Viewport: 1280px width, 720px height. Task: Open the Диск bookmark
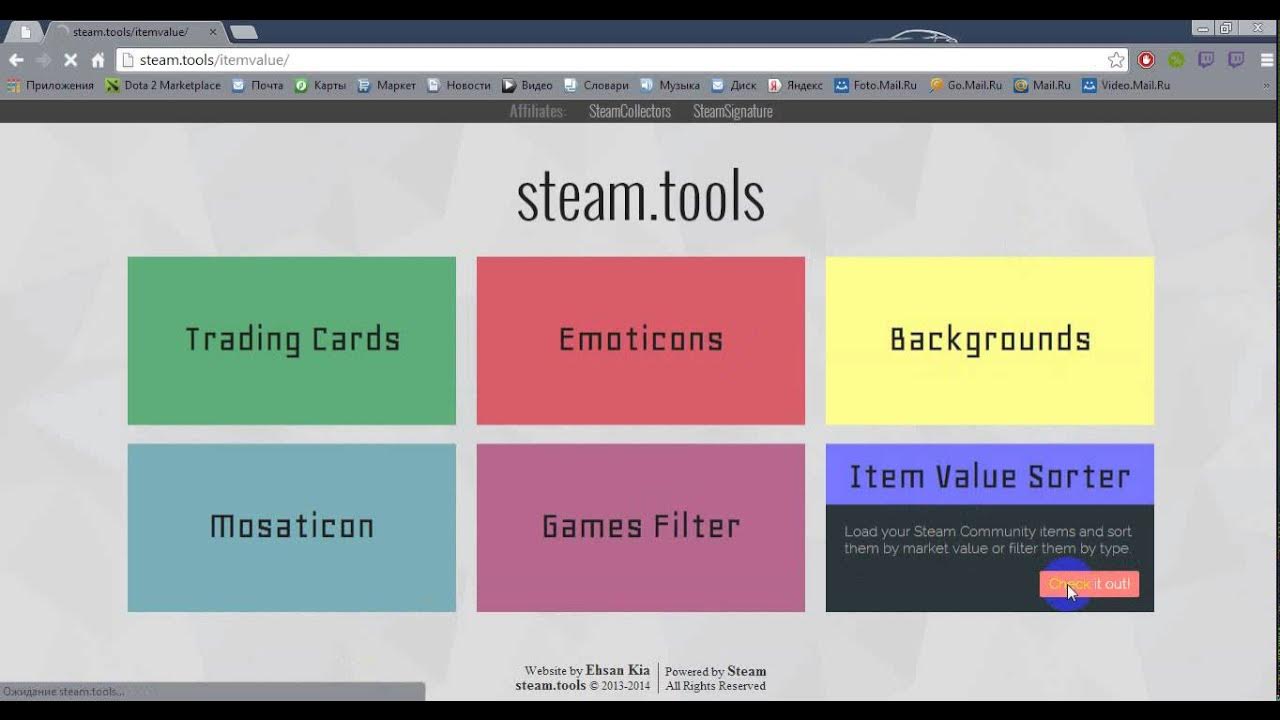point(733,85)
